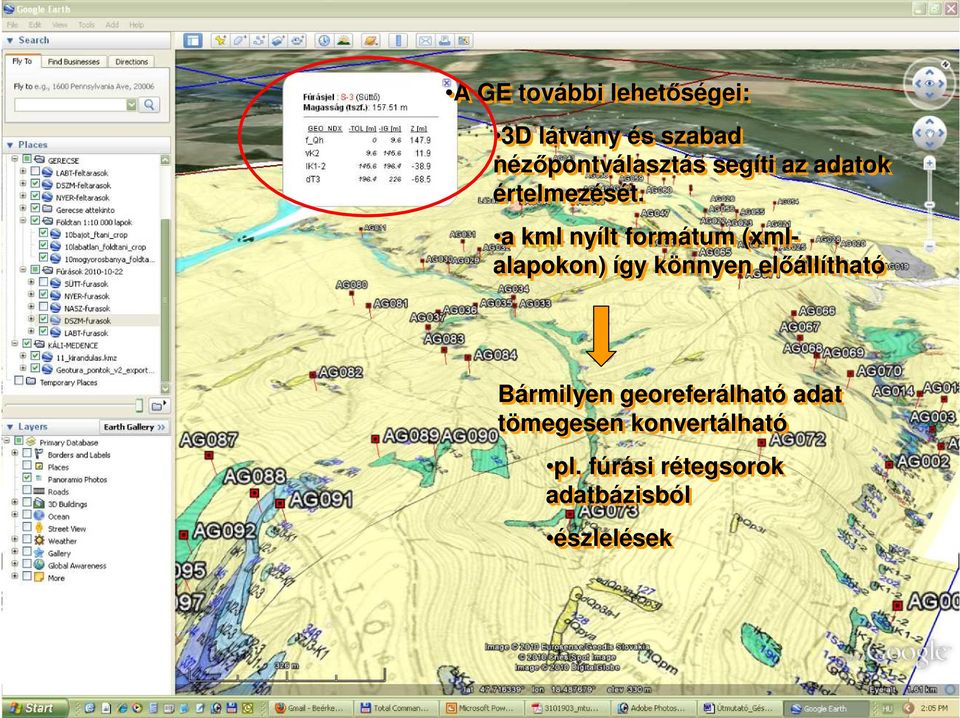Image resolution: width=960 pixels, height=718 pixels.
Task: Open the Add menu
Action: [x=112, y=25]
